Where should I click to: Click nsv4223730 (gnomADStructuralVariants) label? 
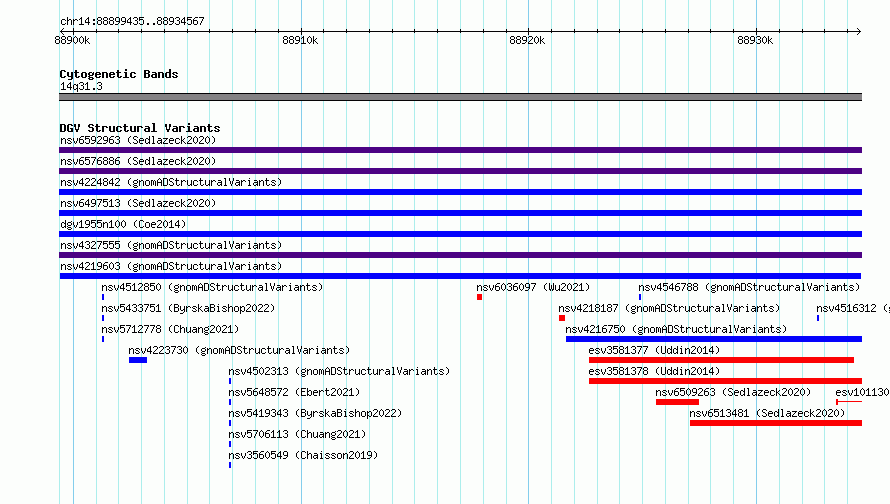tap(239, 350)
